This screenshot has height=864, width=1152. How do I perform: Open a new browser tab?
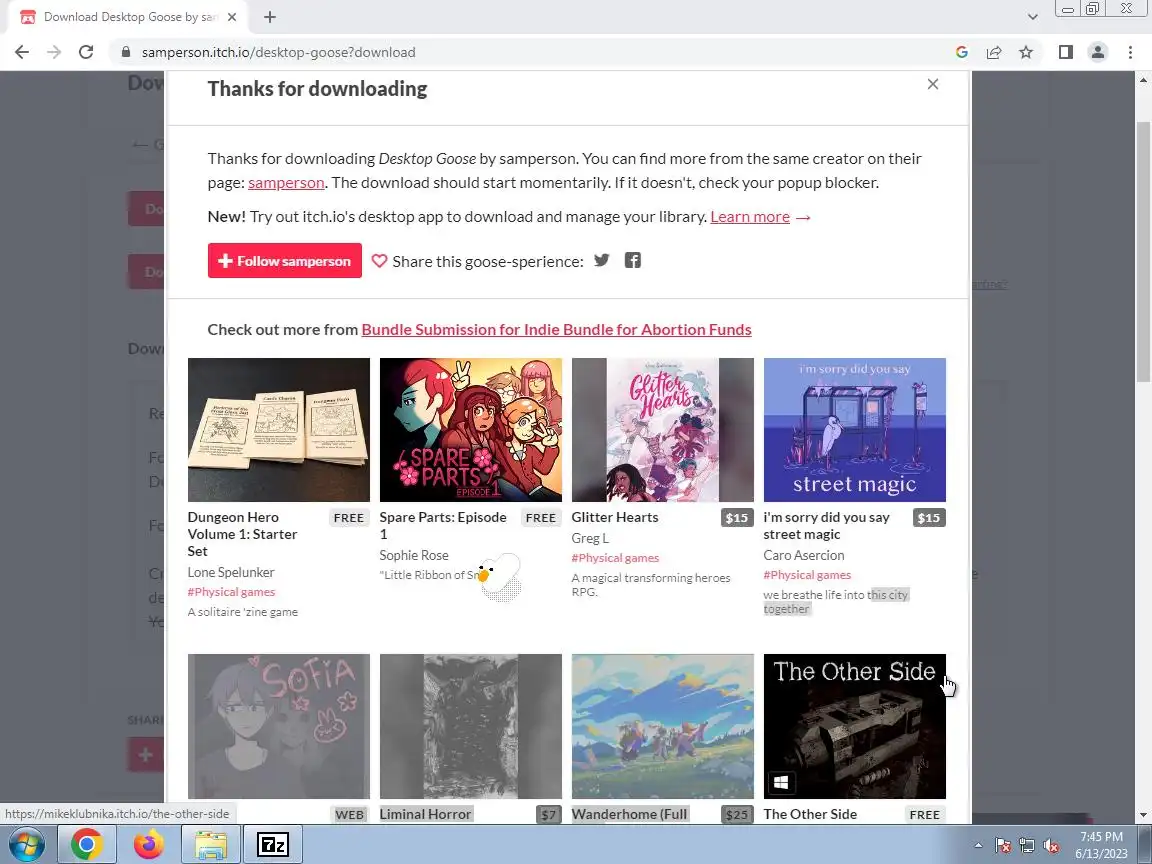pyautogui.click(x=270, y=17)
